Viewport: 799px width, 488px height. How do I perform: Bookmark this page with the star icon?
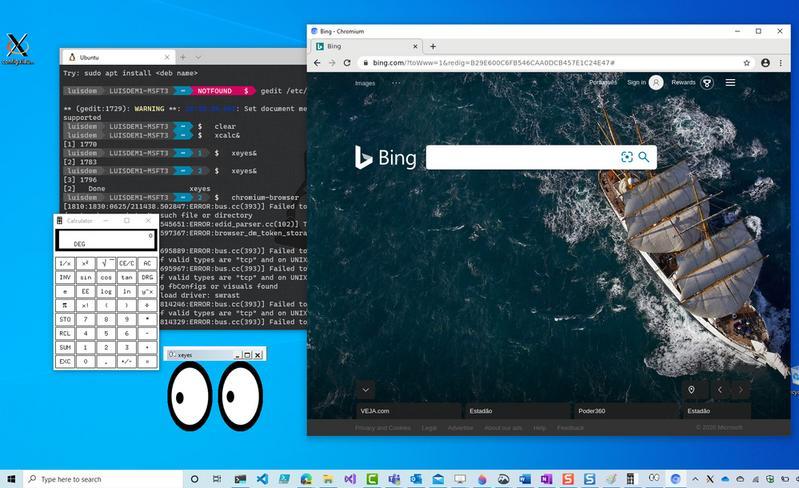[x=747, y=63]
